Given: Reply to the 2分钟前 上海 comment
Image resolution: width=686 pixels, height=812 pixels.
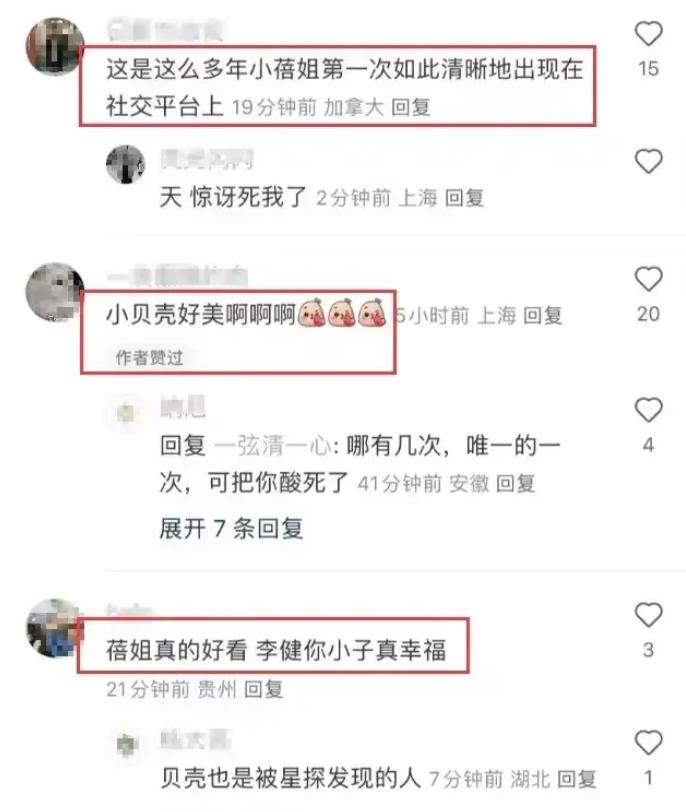Looking at the screenshot, I should click(464, 198).
